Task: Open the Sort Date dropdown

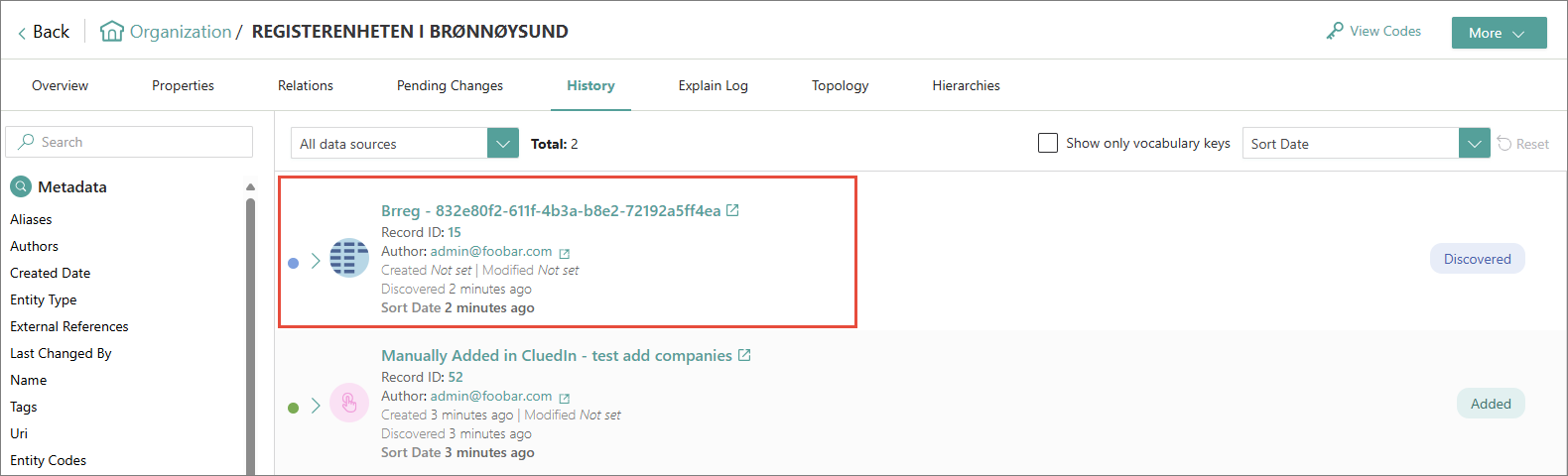Action: pyautogui.click(x=1474, y=144)
